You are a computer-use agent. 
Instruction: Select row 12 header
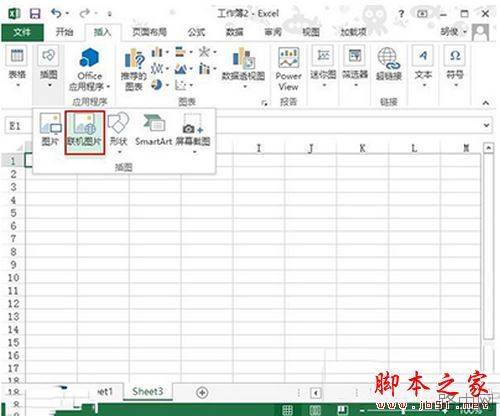pos(13,304)
